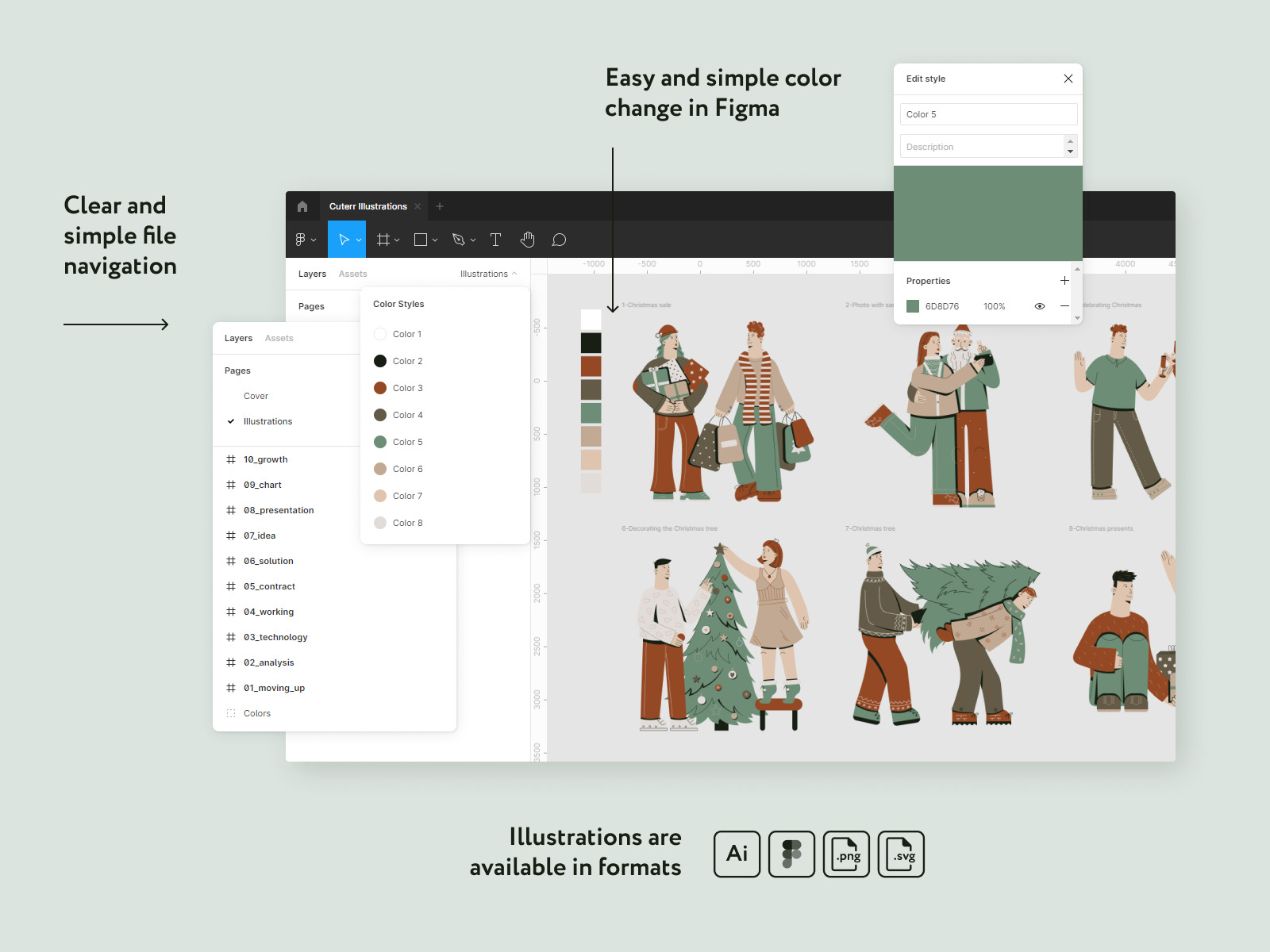1270x952 pixels.
Task: Open the Pen tool dropdown arrow
Action: tap(473, 240)
